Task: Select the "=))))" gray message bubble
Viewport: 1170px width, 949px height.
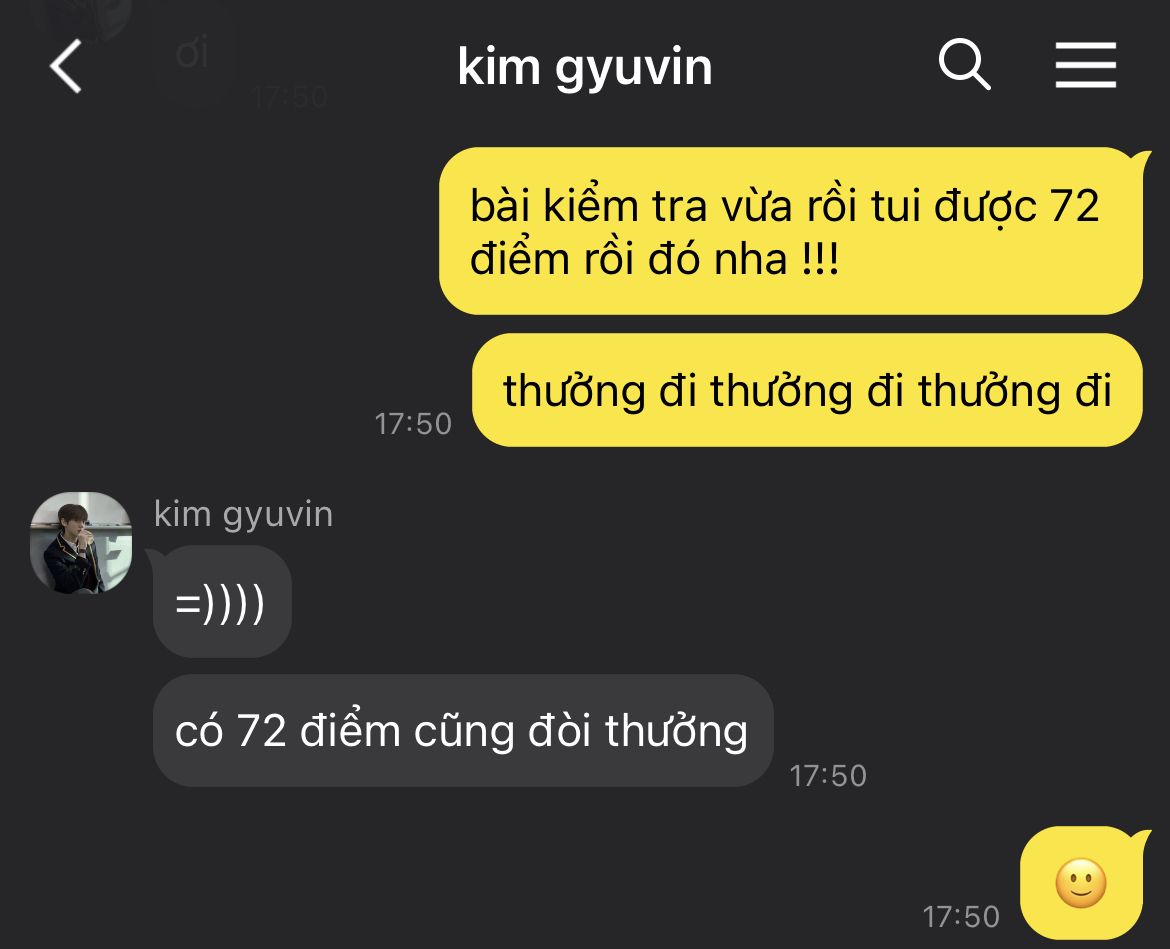Action: 222,601
